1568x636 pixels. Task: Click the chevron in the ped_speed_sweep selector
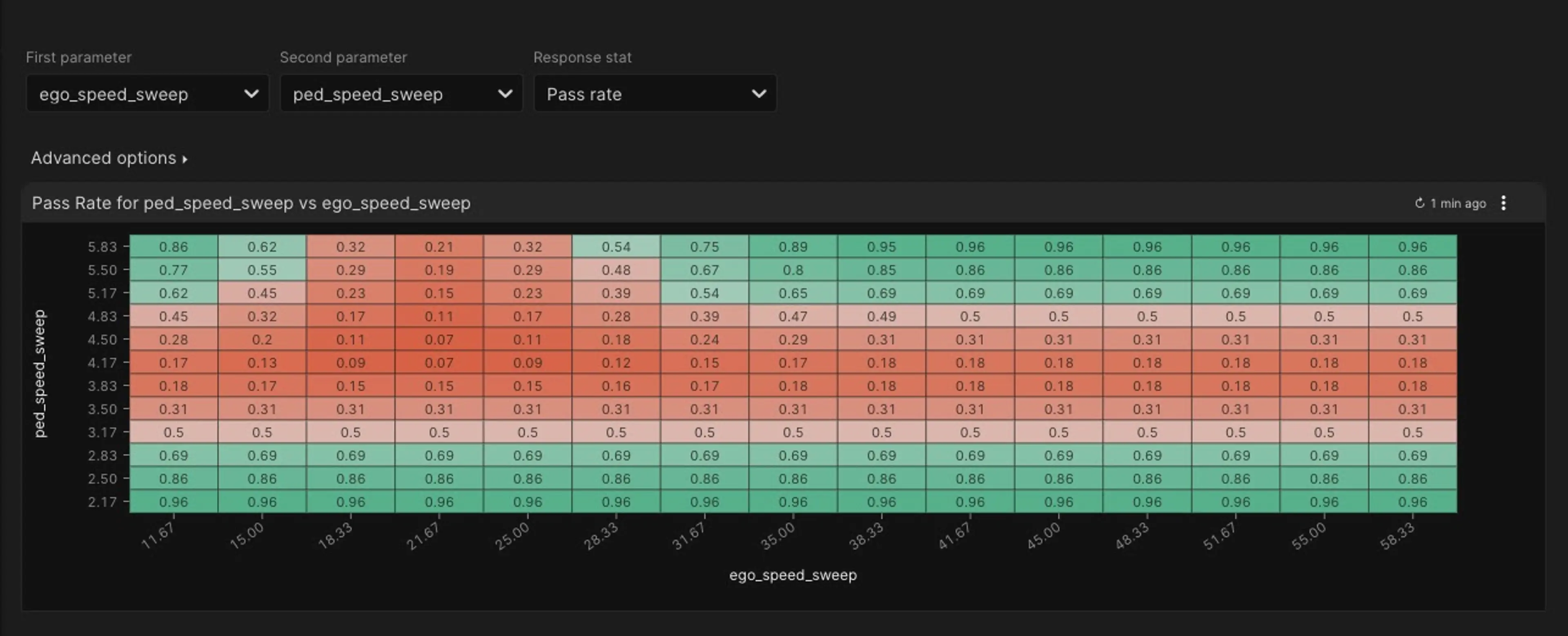pyautogui.click(x=505, y=94)
